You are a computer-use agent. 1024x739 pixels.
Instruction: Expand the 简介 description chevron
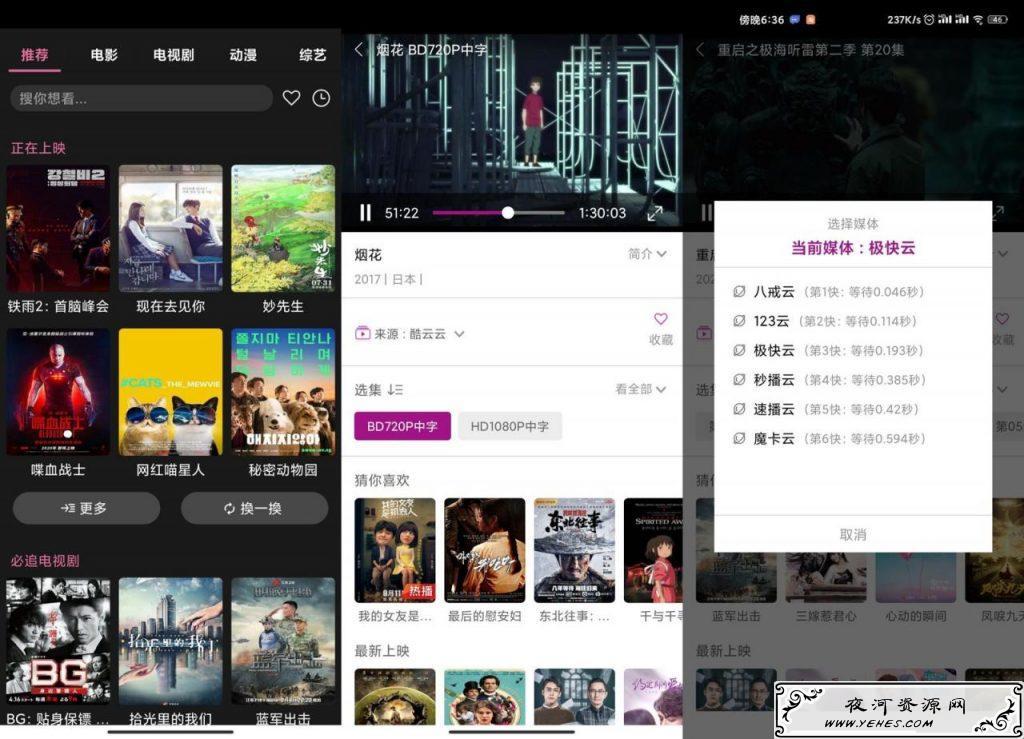[x=662, y=254]
